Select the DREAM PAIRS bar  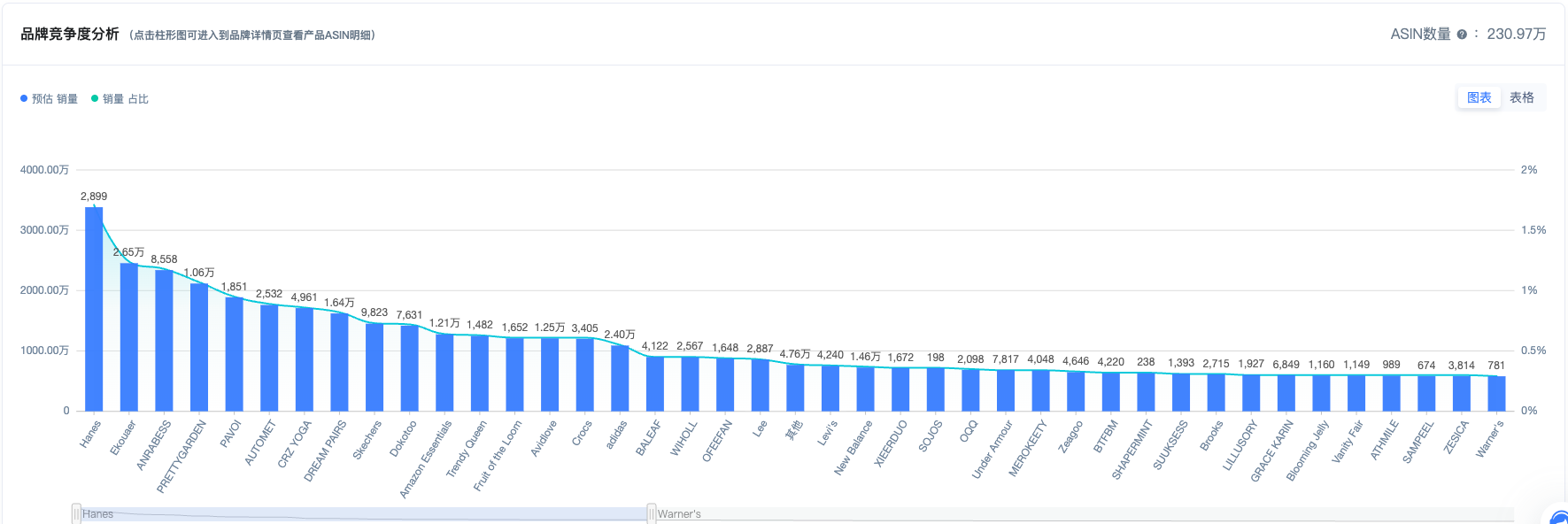coord(339,362)
